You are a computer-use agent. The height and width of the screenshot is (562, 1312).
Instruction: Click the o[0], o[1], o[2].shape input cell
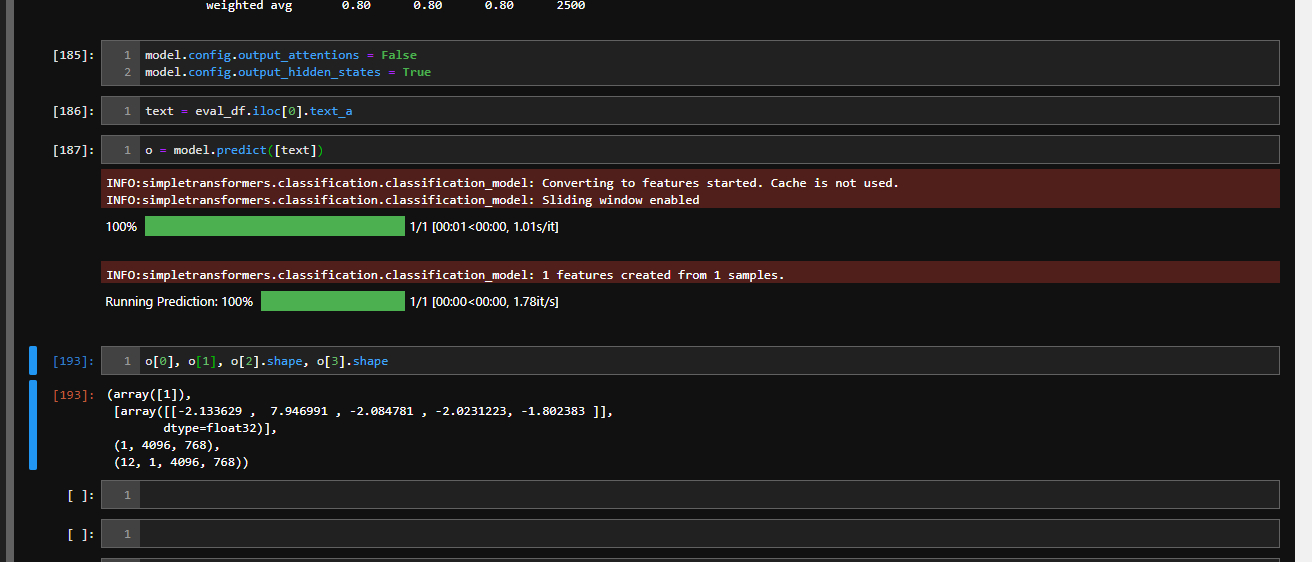tap(691, 361)
